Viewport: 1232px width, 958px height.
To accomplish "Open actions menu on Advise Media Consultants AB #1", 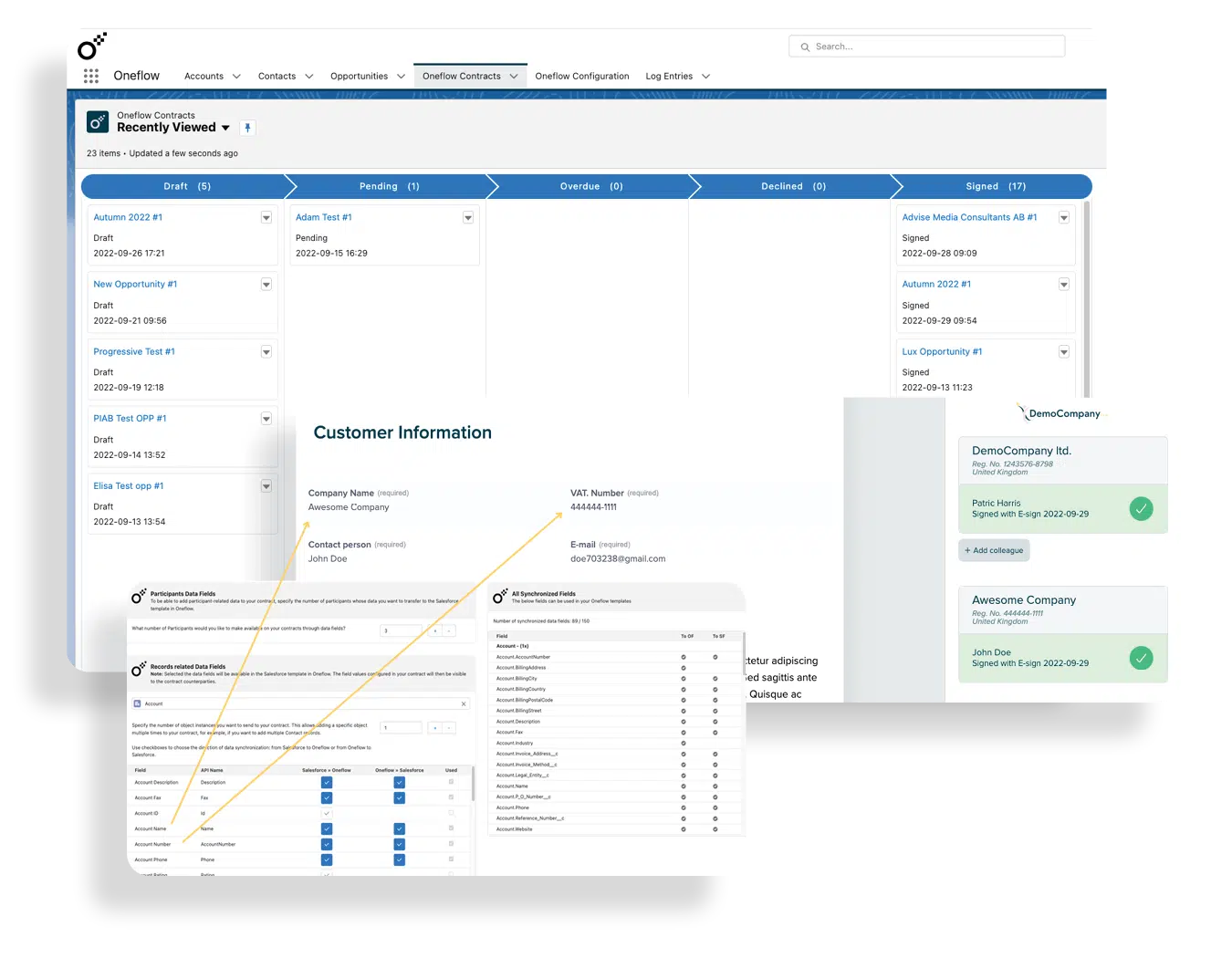I will [1064, 218].
